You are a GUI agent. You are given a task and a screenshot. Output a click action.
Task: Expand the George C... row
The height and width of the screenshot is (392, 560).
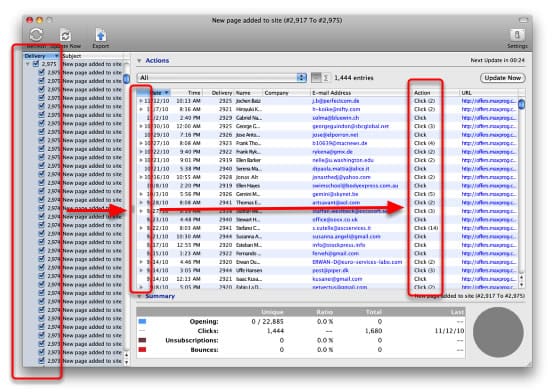coord(141,126)
